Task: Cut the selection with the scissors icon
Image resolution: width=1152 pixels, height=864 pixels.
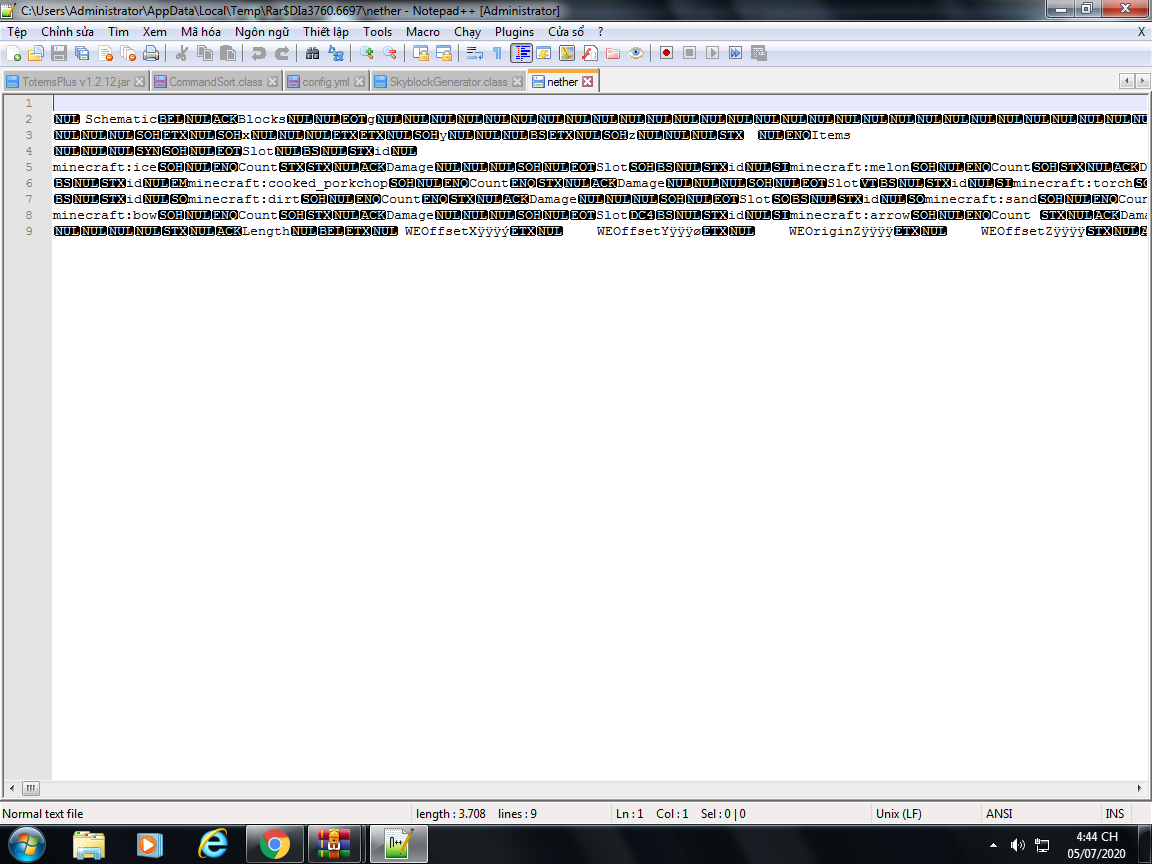Action: pos(182,53)
